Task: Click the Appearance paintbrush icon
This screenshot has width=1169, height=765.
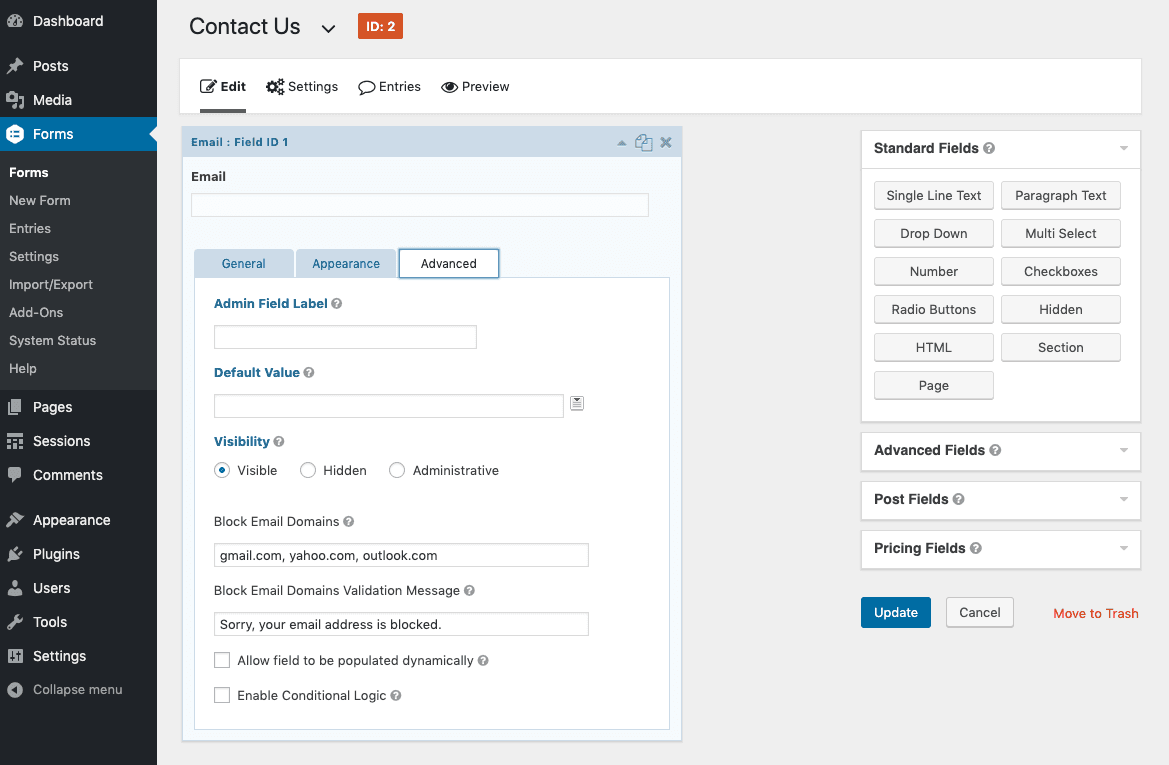Action: [15, 520]
